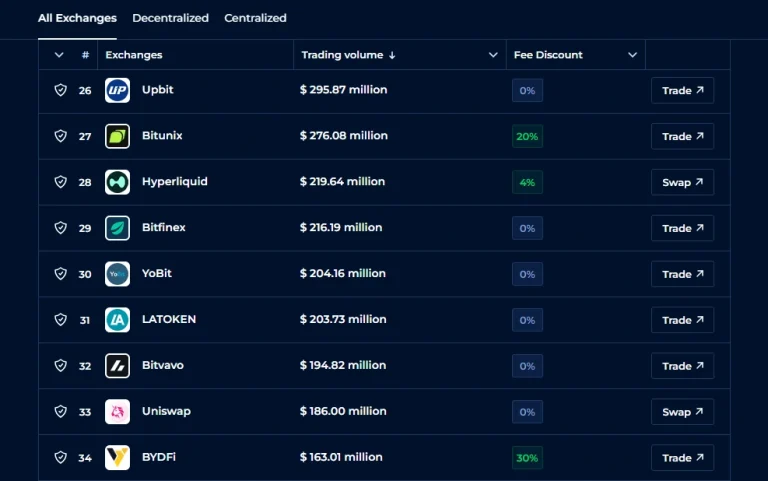Screen dimensions: 768x481
Task: Open the LATOKEN exchange name link
Action: (169, 319)
